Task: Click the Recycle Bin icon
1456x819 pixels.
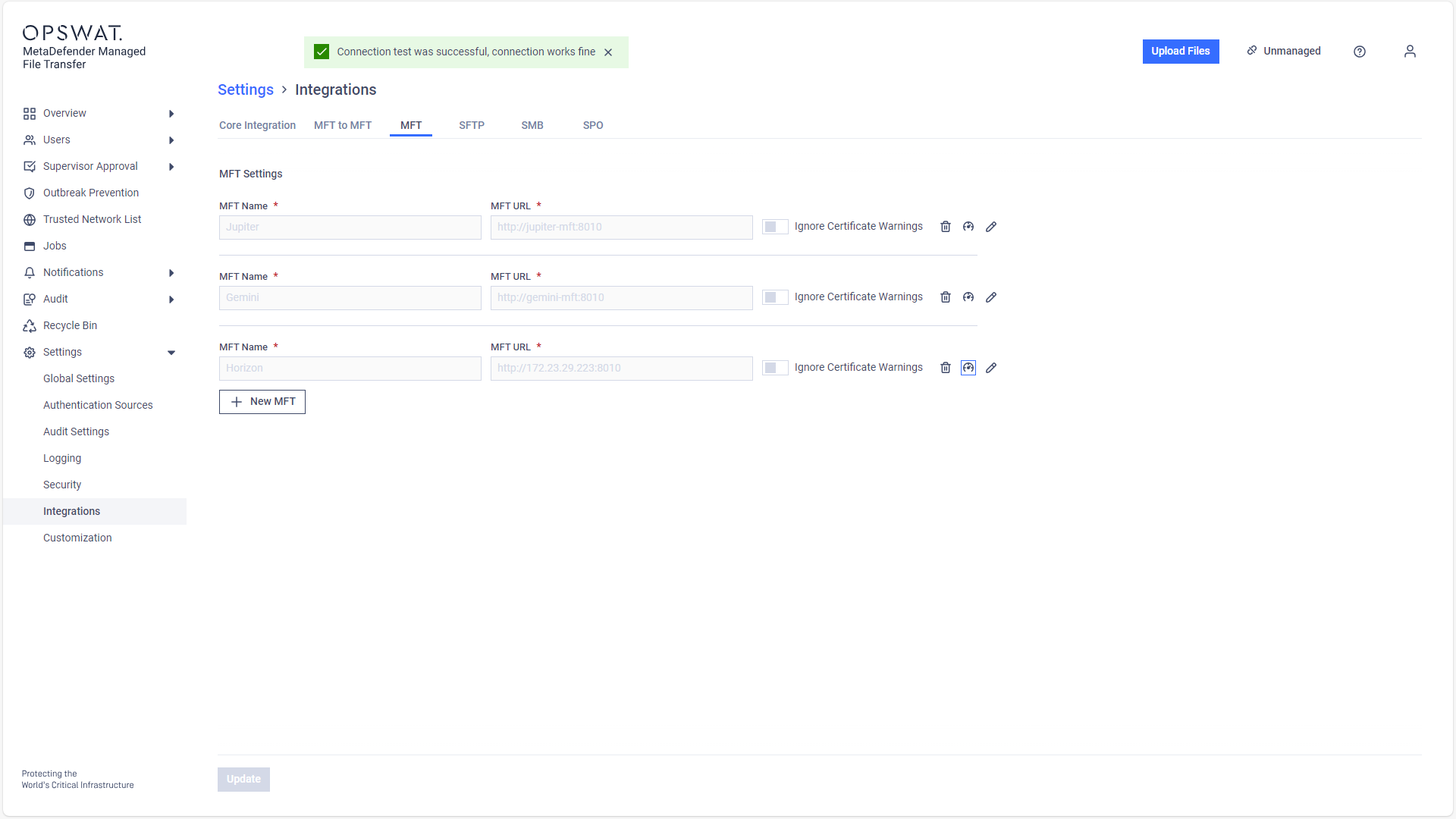Action: [x=30, y=326]
